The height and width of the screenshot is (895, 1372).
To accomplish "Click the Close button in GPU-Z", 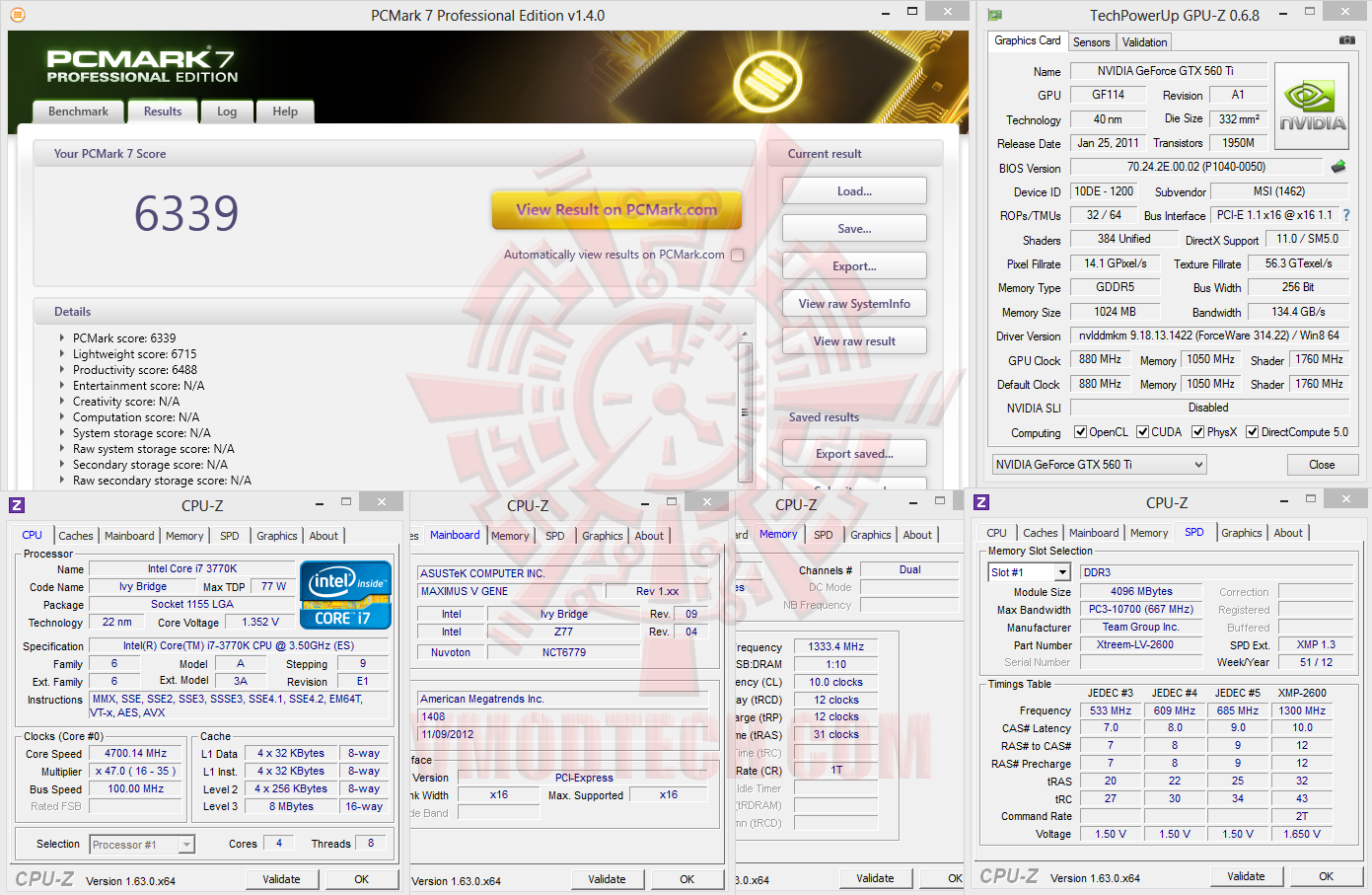I will click(1322, 465).
